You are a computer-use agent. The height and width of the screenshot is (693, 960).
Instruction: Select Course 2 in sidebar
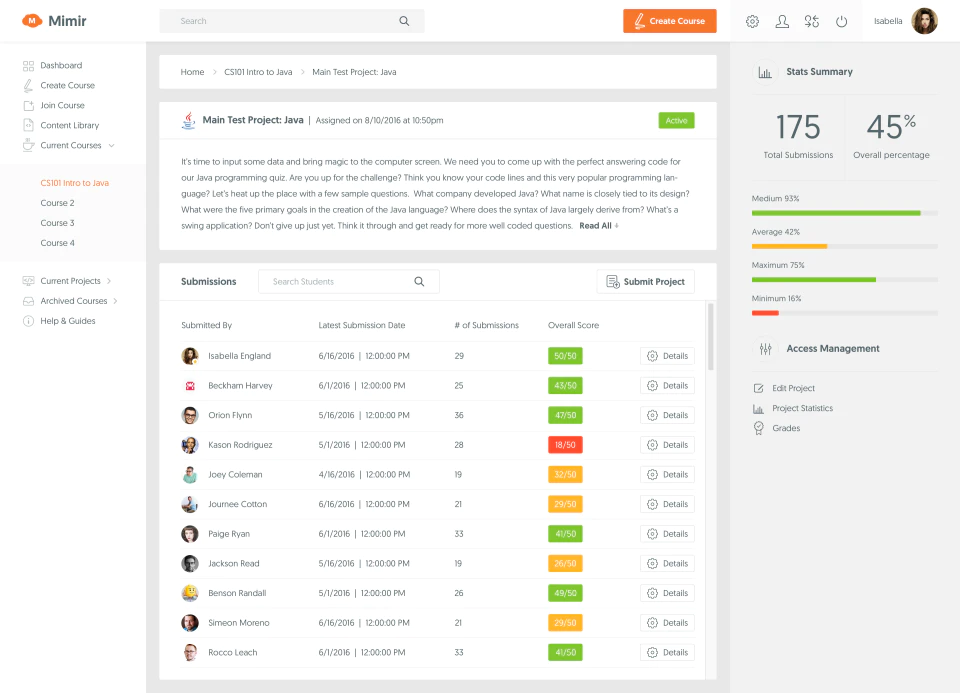(58, 203)
